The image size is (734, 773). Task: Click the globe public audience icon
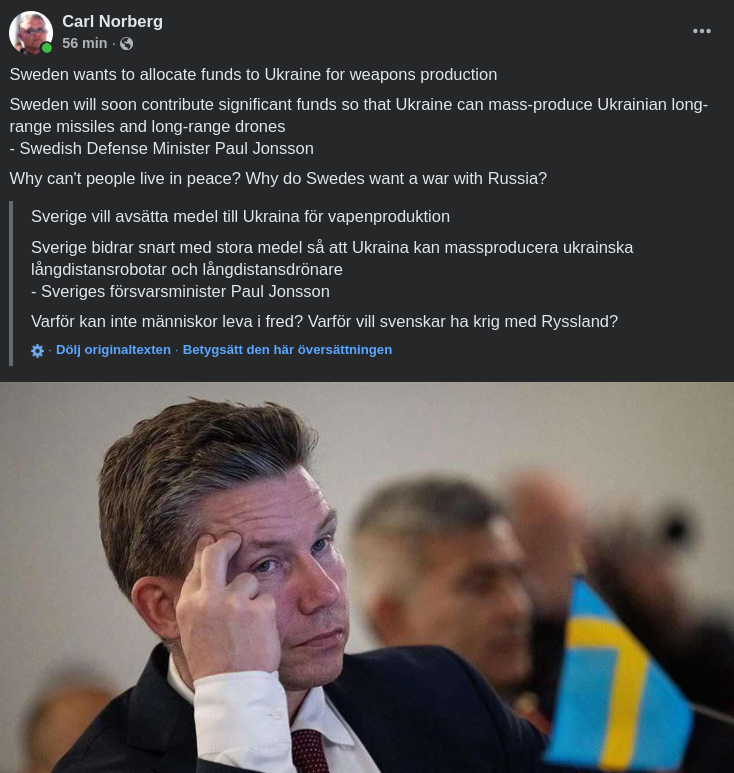click(x=127, y=44)
